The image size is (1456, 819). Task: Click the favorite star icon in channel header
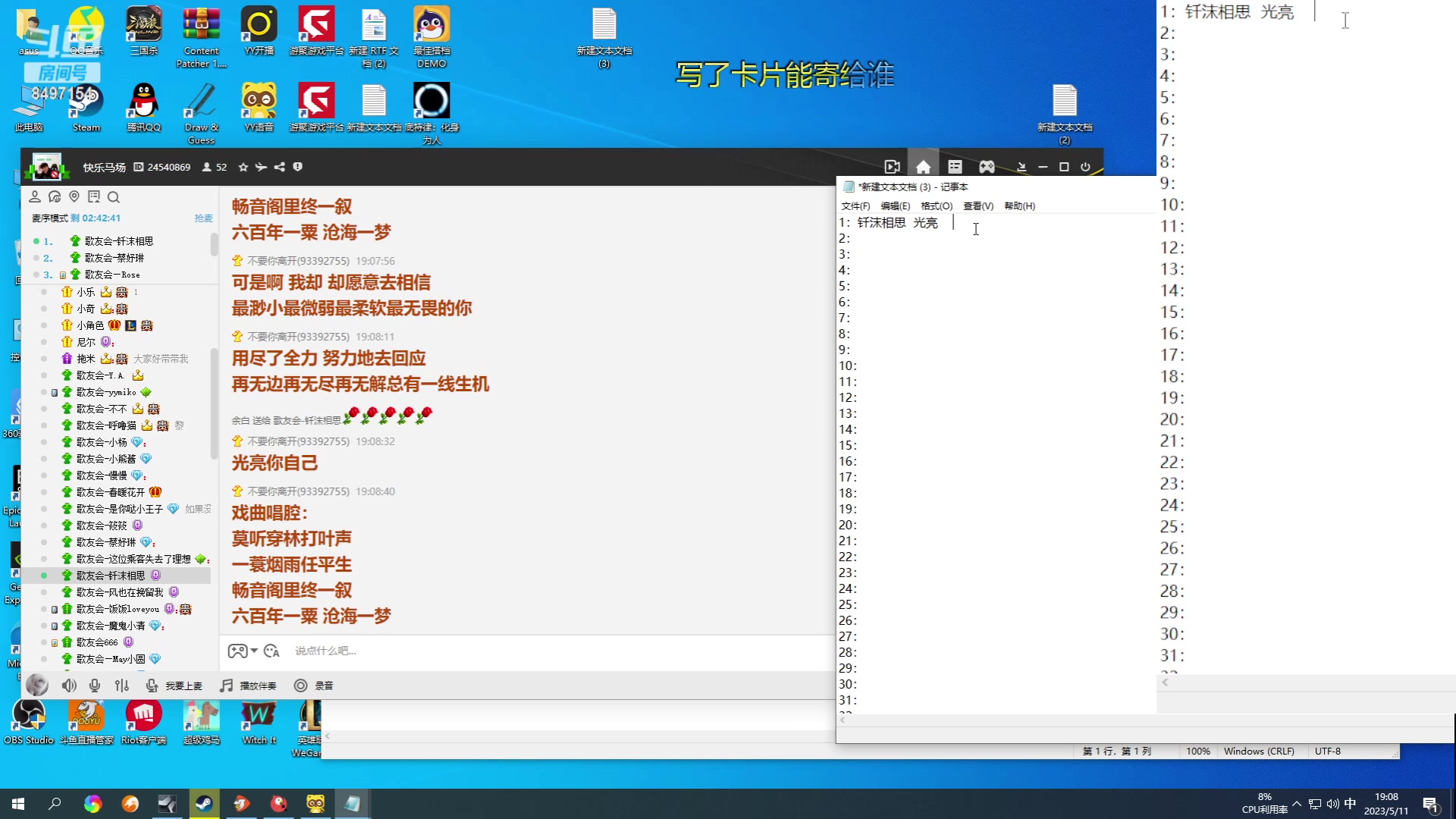(x=243, y=167)
